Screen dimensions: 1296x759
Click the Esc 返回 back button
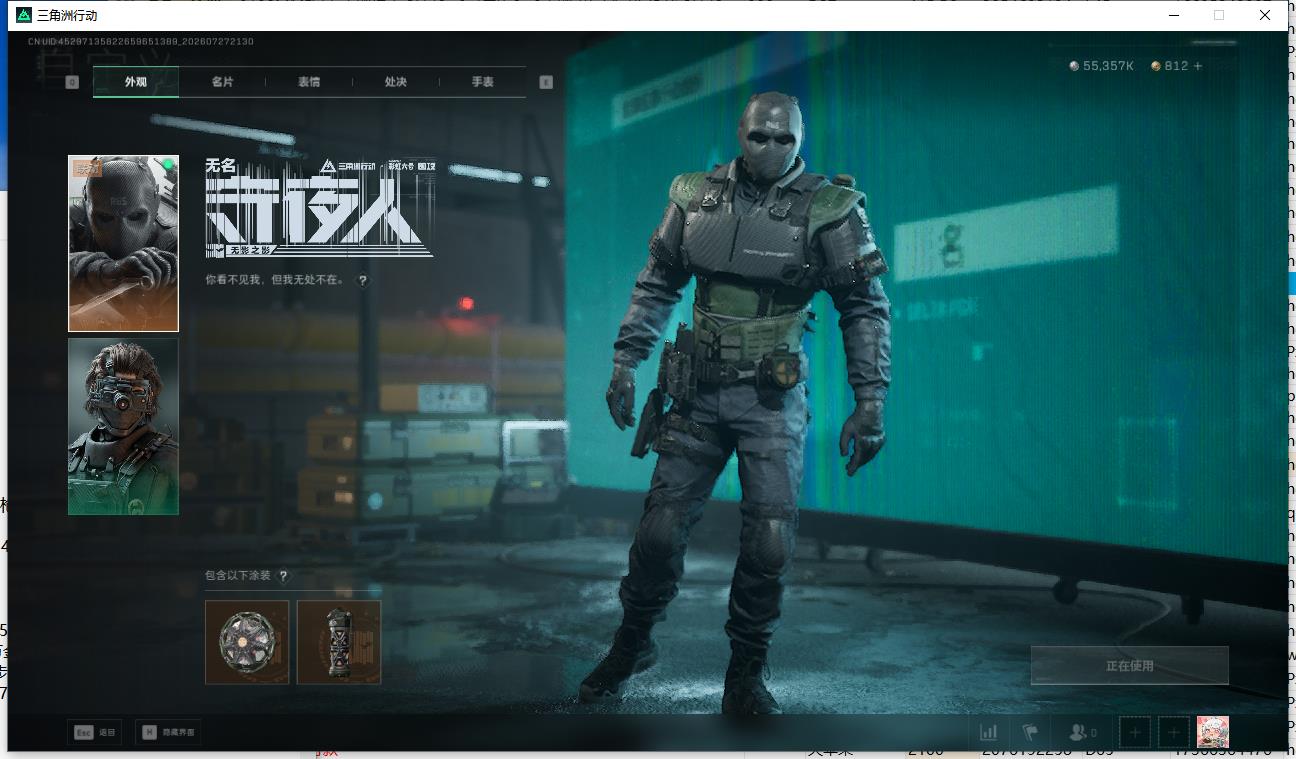(x=95, y=732)
